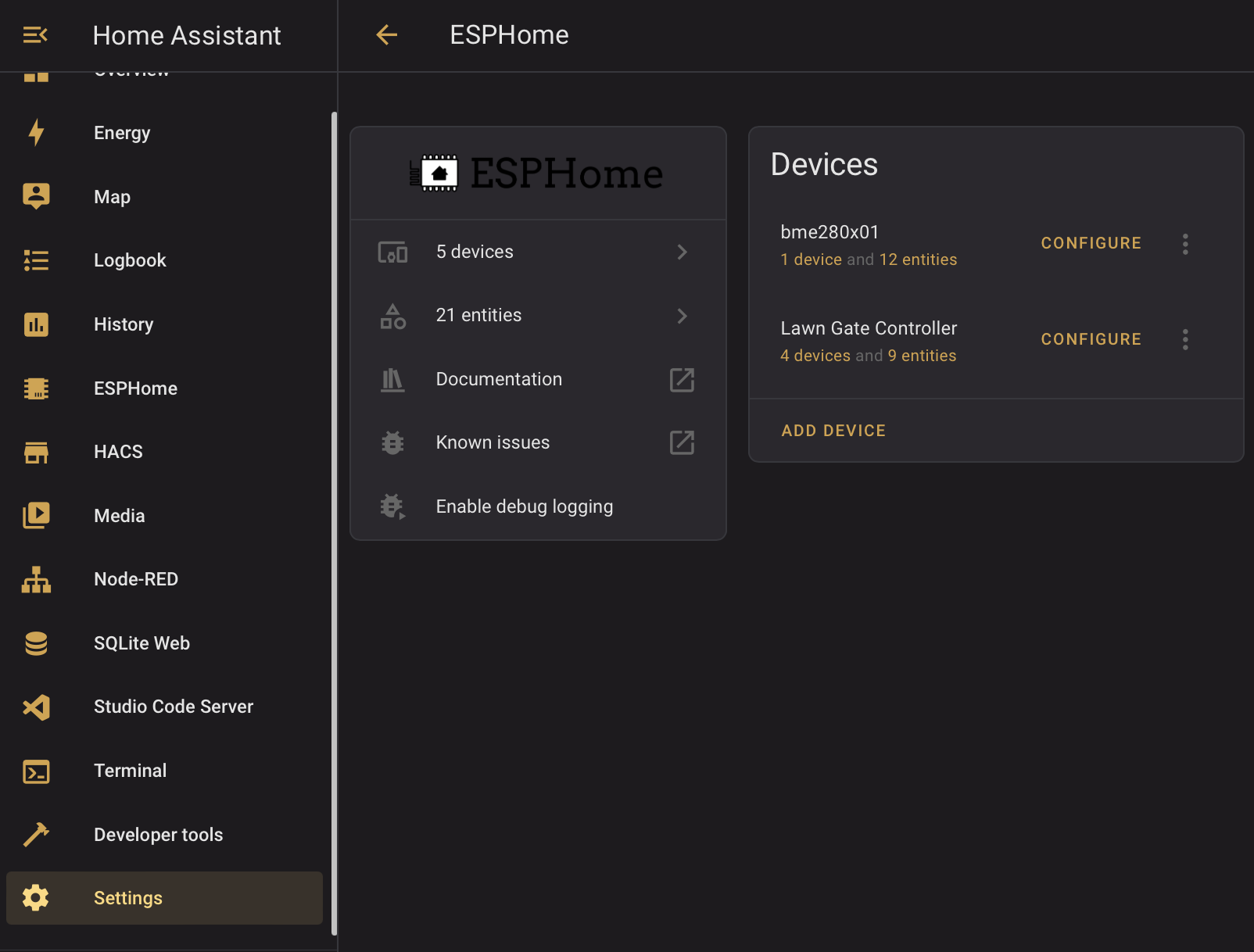Click ADD DEVICE in the Devices card

point(833,430)
